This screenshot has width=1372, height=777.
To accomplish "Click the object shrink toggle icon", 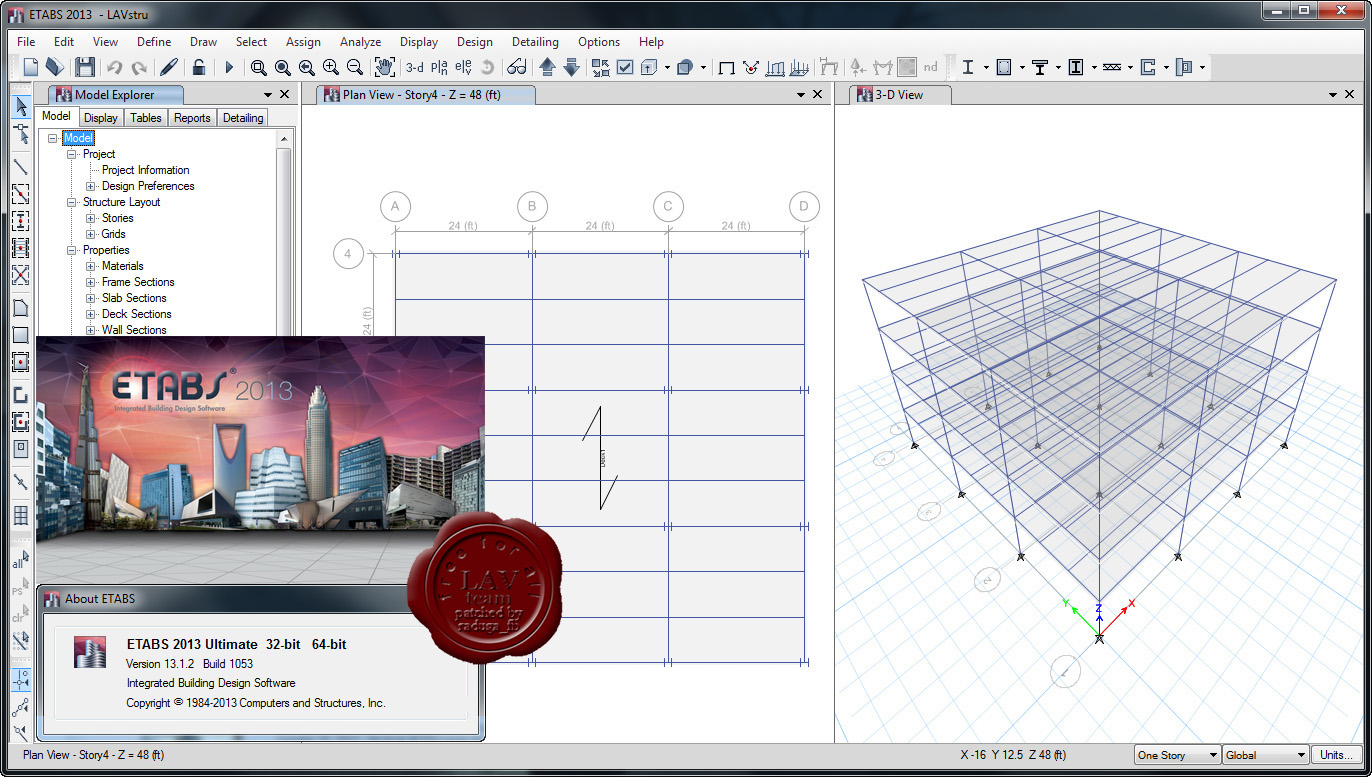I will 600,67.
